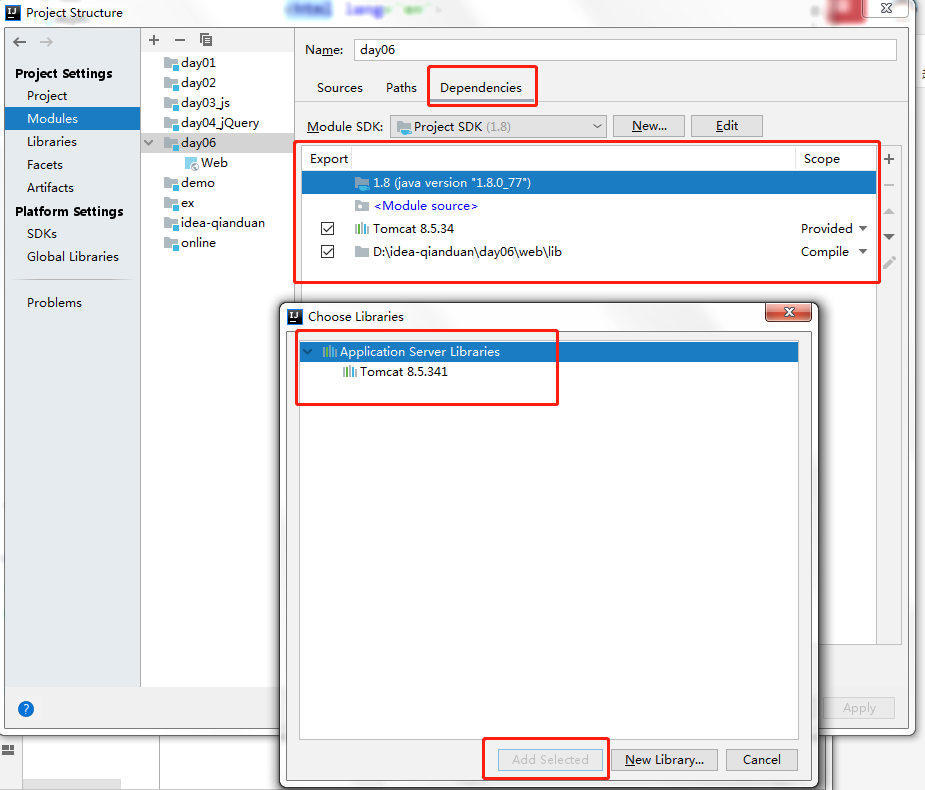Viewport: 925px width, 790px height.
Task: Select the day04_jQuery module
Action: coord(218,123)
